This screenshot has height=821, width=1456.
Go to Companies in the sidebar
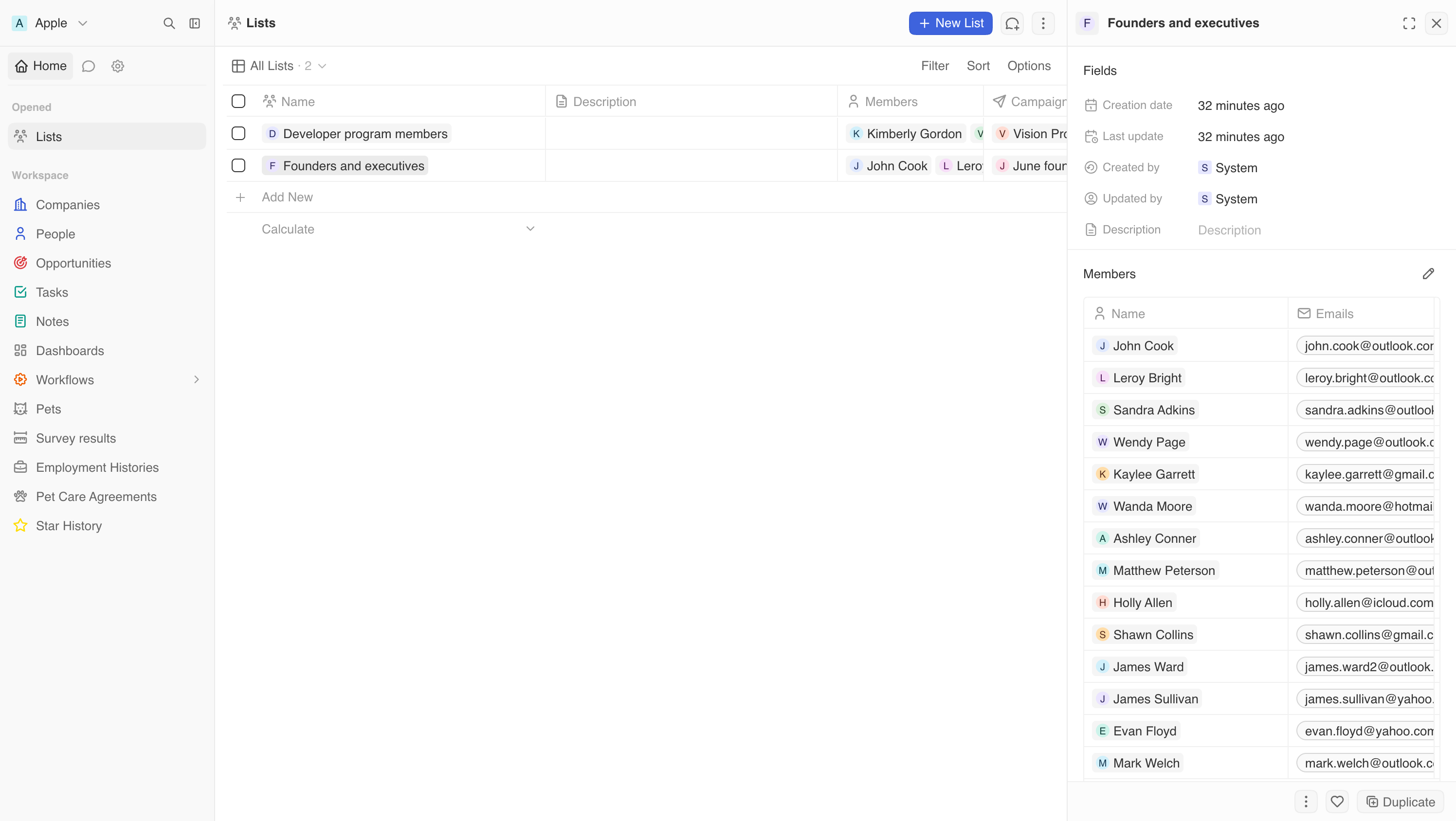68,205
